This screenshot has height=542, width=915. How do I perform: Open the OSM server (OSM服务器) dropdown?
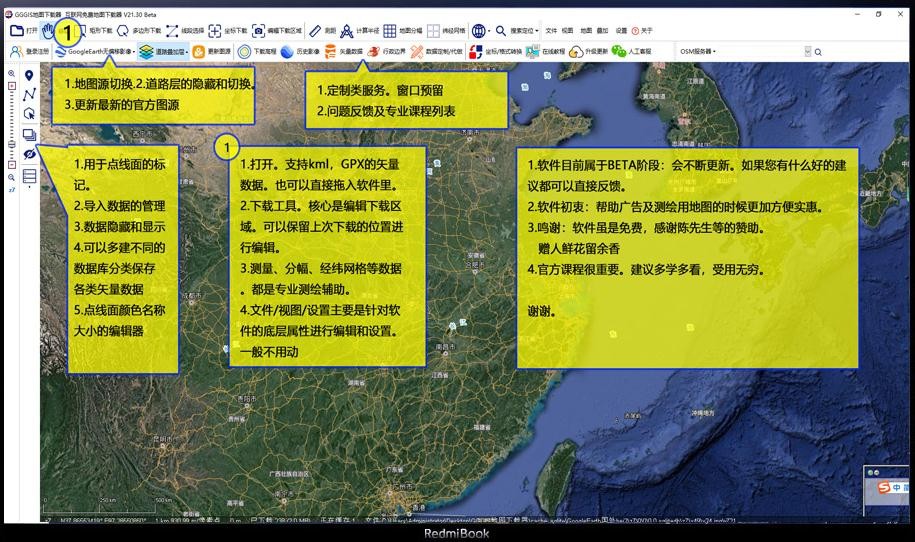698,52
